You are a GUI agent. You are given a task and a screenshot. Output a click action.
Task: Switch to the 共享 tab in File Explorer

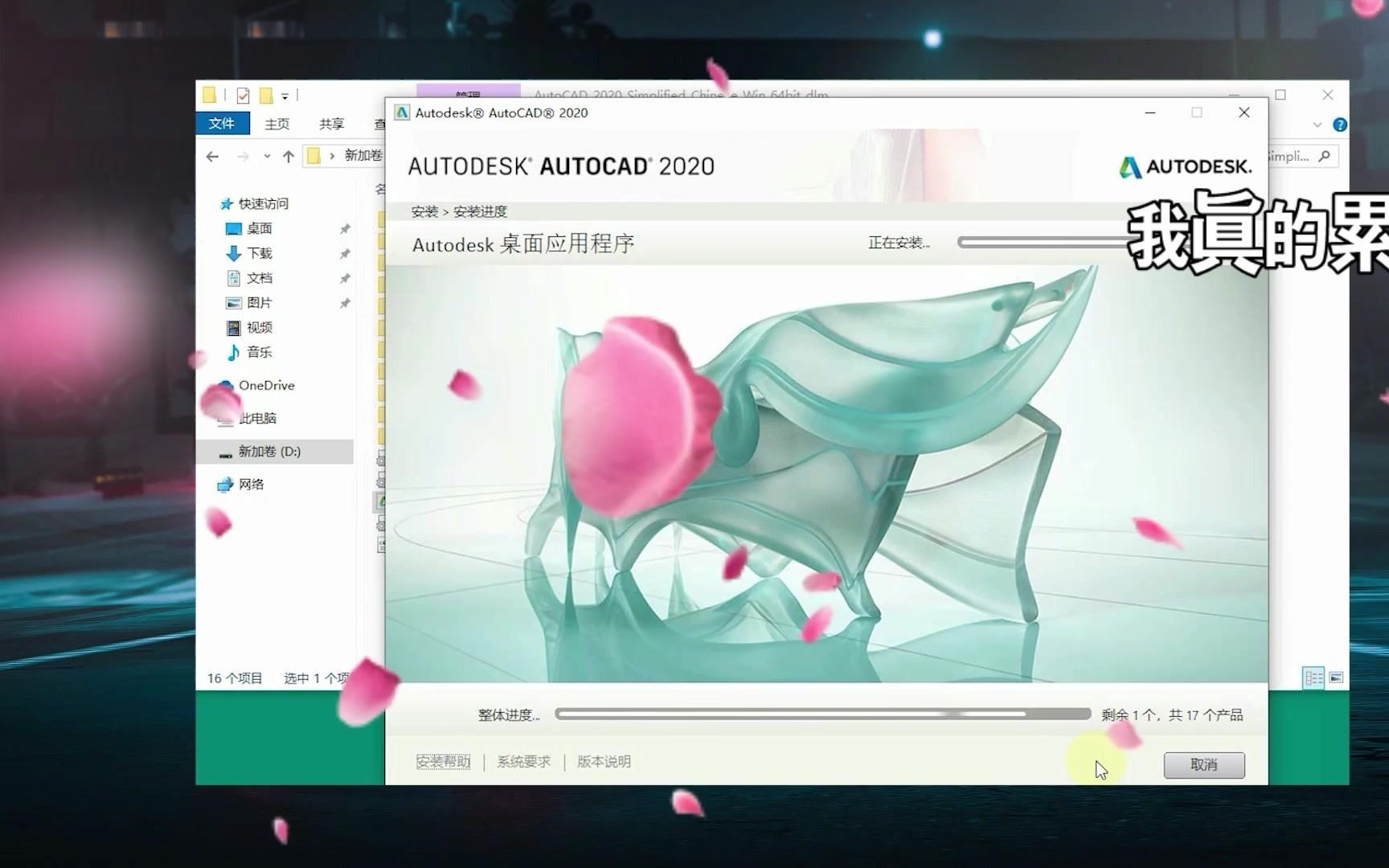tap(331, 124)
